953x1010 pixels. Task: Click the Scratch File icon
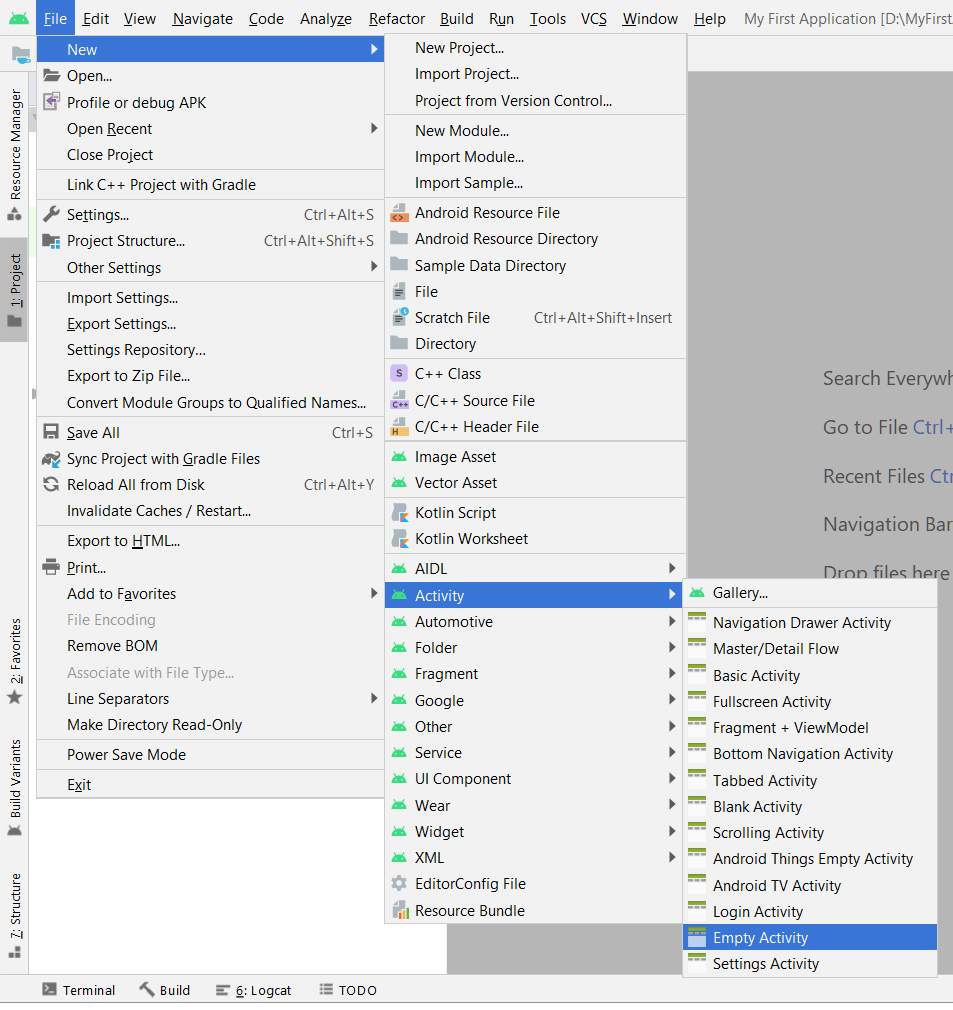point(399,317)
